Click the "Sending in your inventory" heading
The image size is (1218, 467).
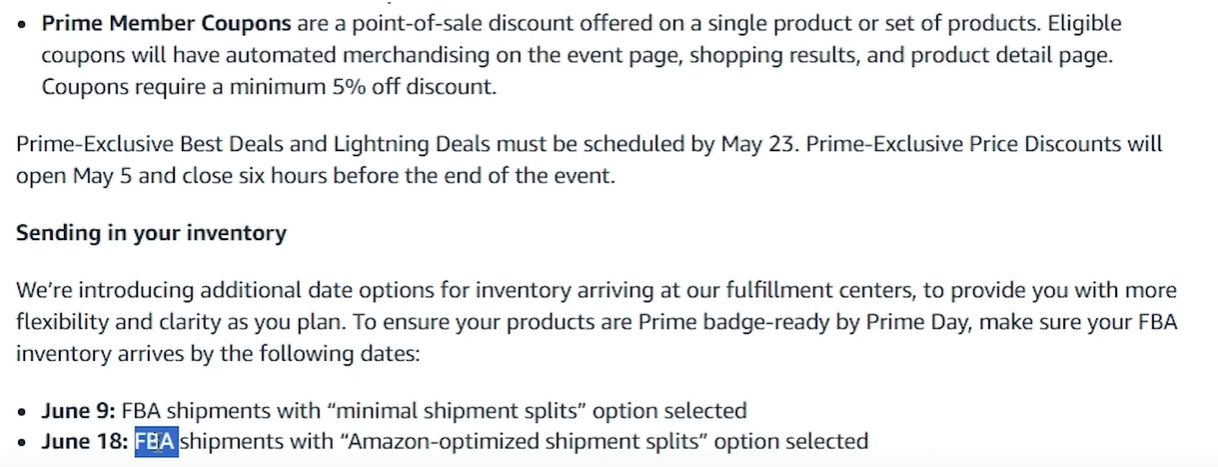(151, 233)
